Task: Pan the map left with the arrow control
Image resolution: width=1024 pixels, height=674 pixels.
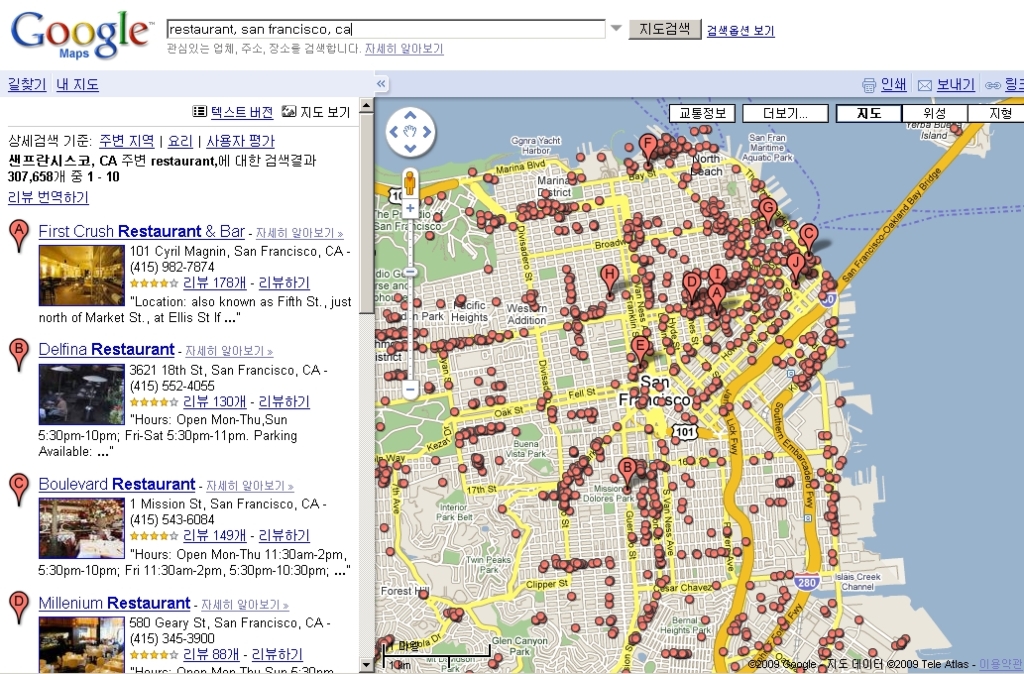Action: pos(394,132)
